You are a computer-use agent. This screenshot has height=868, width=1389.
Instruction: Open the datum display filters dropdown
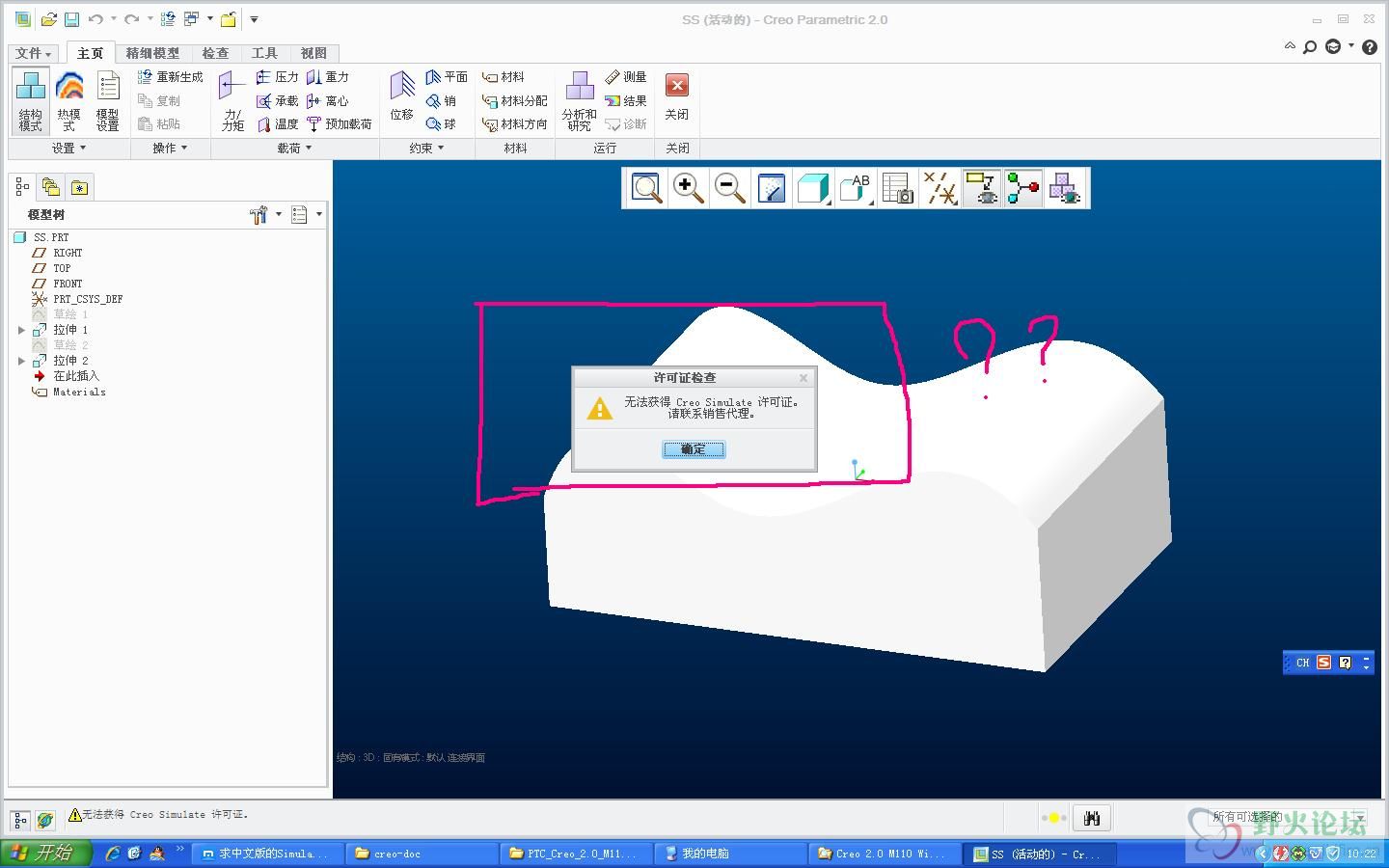pyautogui.click(x=940, y=188)
